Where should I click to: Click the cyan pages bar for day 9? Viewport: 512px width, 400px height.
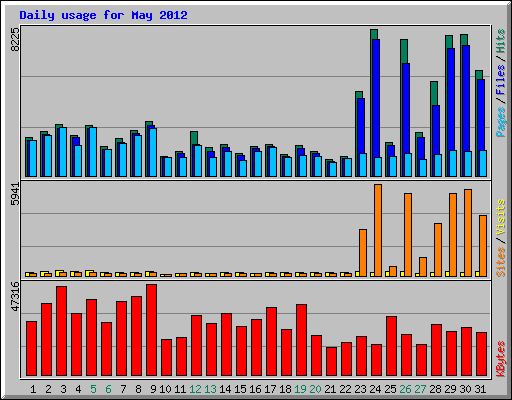click(153, 152)
